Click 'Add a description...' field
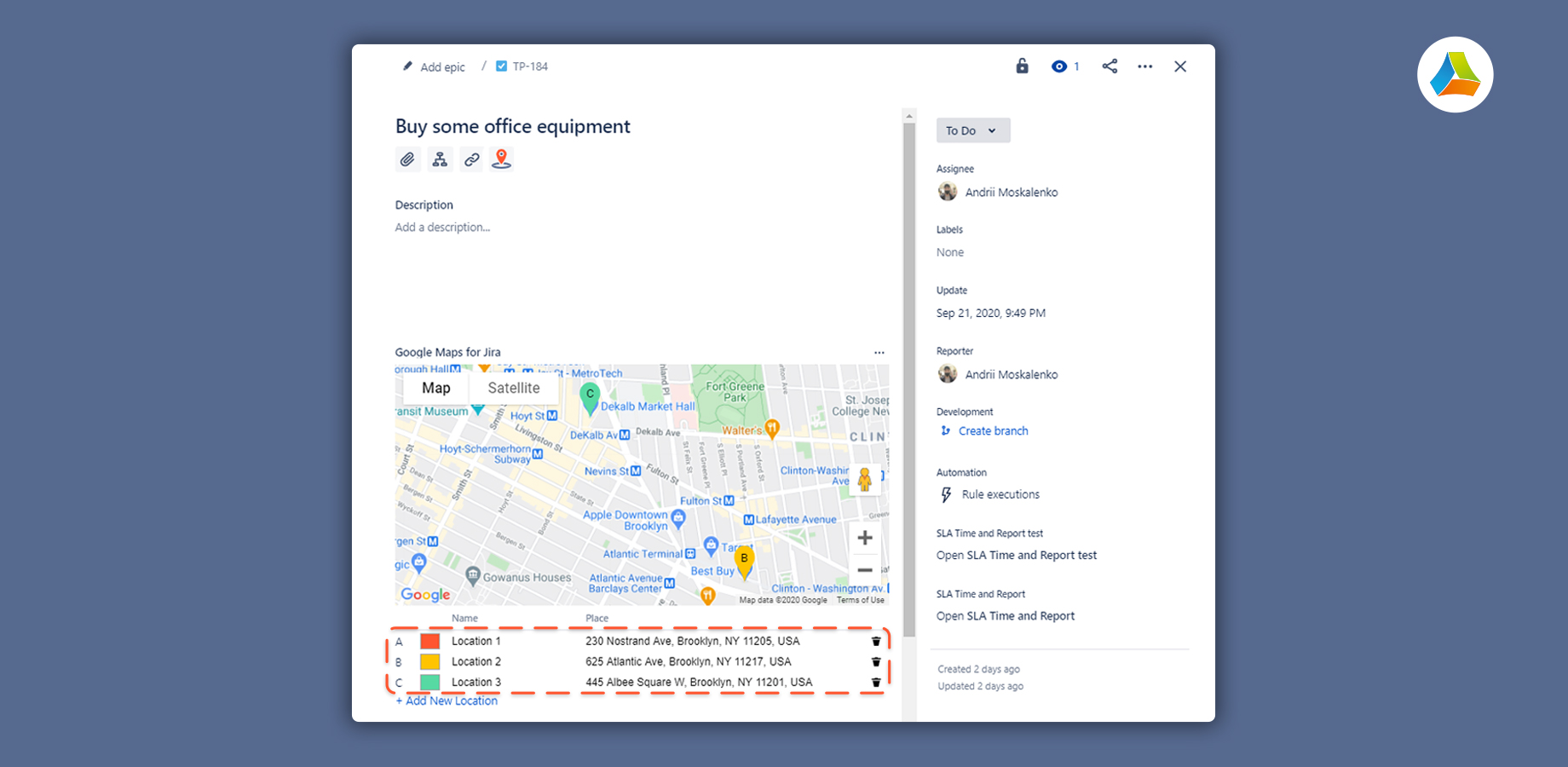This screenshot has height=767, width=1568. click(x=442, y=228)
